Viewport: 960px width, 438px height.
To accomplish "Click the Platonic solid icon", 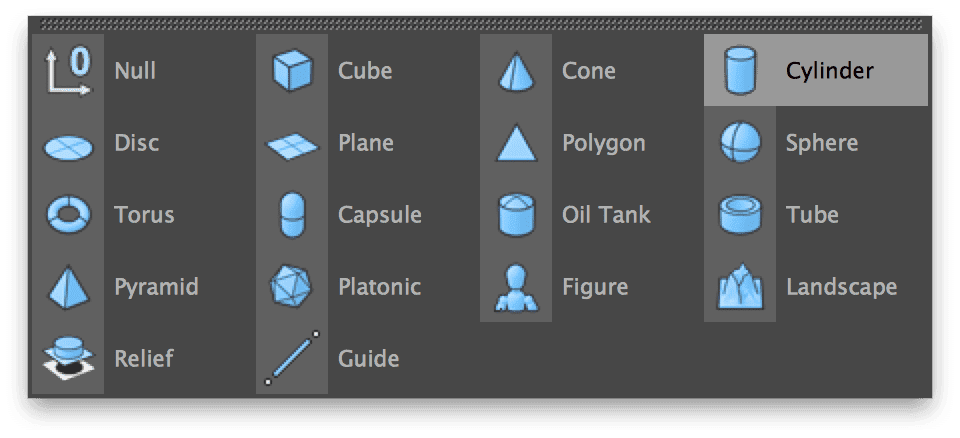I will pos(292,286).
